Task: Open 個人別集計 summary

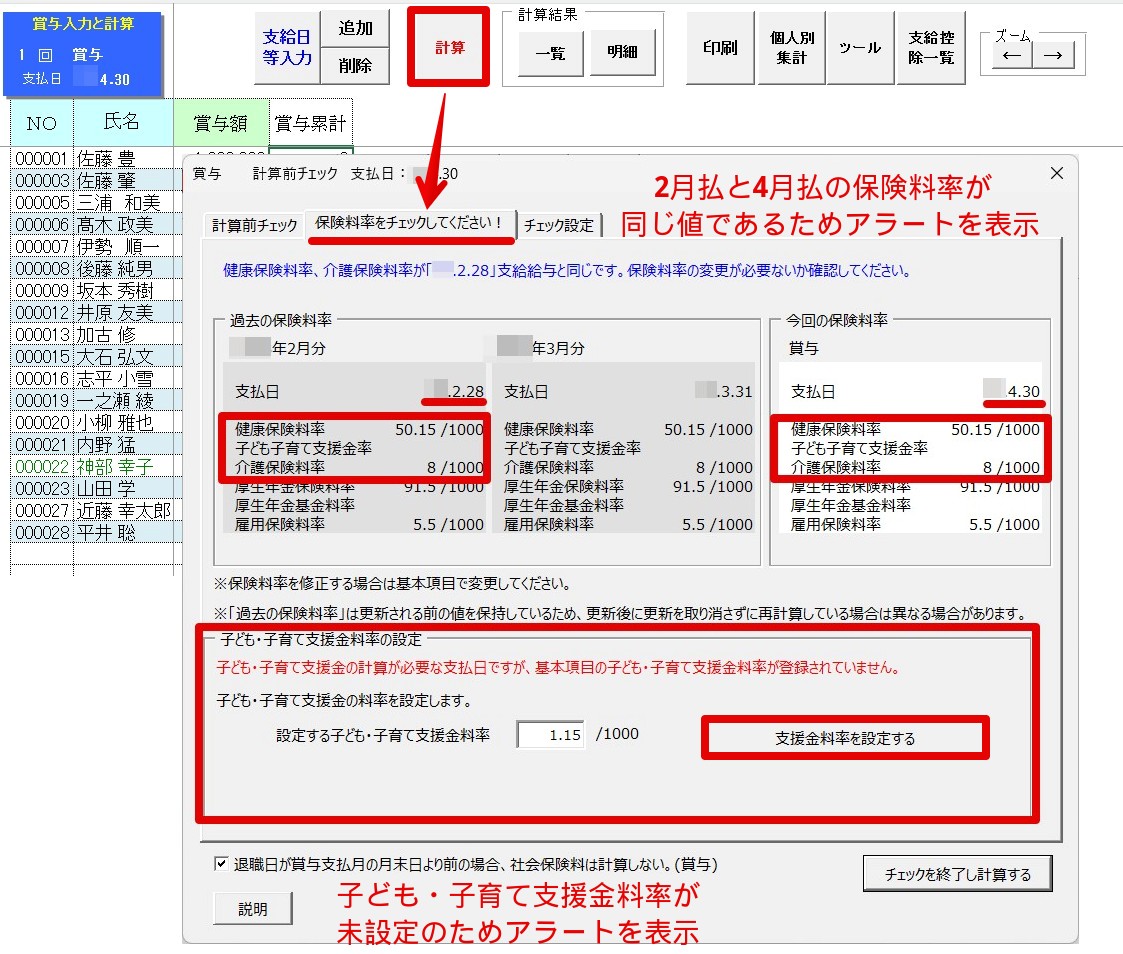Action: click(x=792, y=48)
